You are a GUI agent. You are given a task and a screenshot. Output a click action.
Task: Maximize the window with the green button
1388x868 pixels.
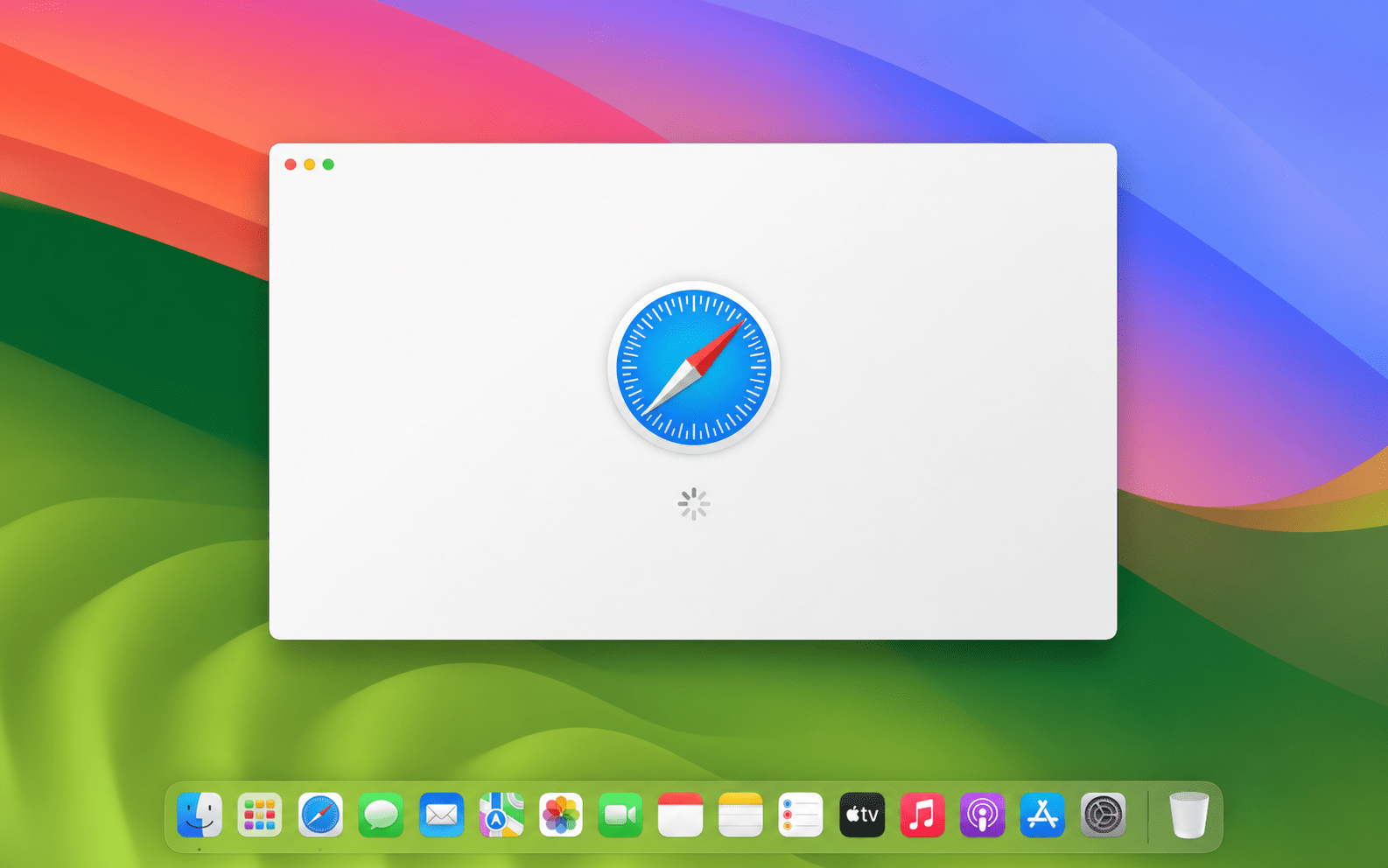(x=328, y=164)
